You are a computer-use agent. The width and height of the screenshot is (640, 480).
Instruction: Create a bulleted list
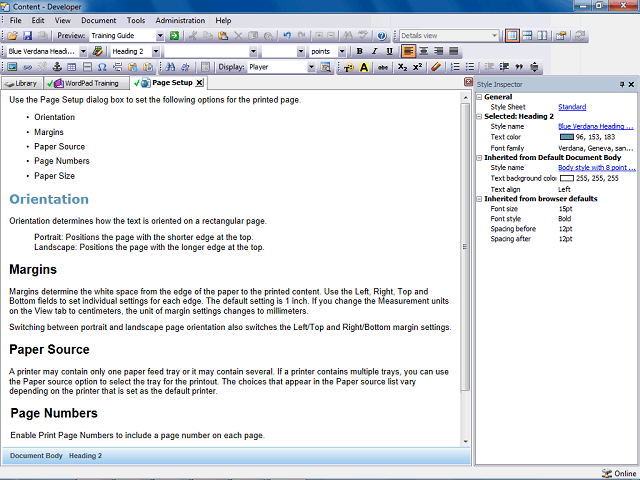click(x=470, y=67)
